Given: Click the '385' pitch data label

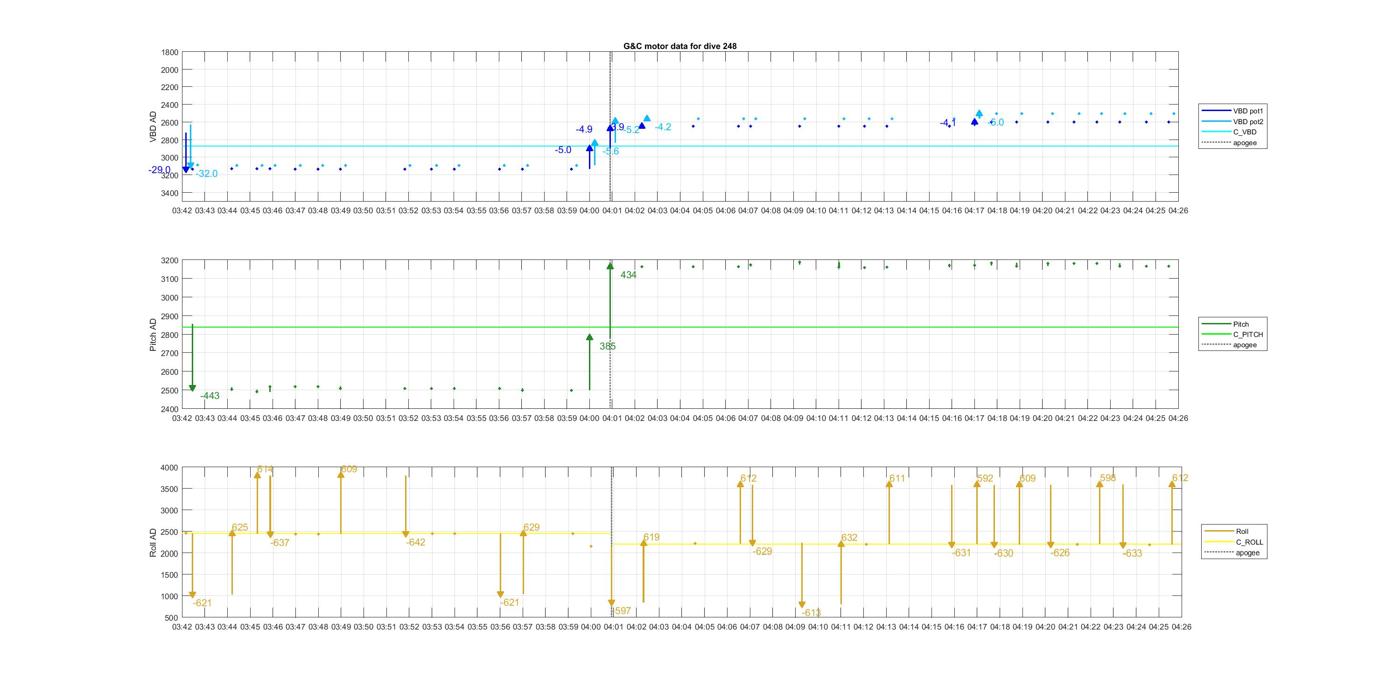Looking at the screenshot, I should (608, 347).
